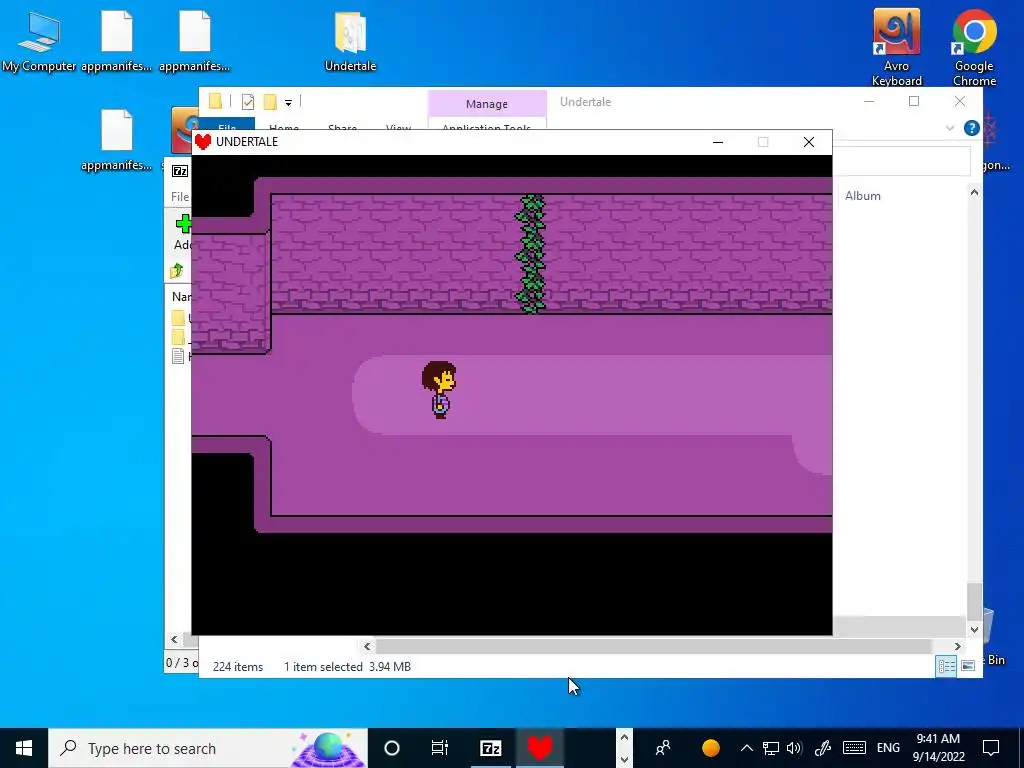1024x768 pixels.
Task: Expand the Explorer ribbon with the chevron
Action: (x=950, y=128)
